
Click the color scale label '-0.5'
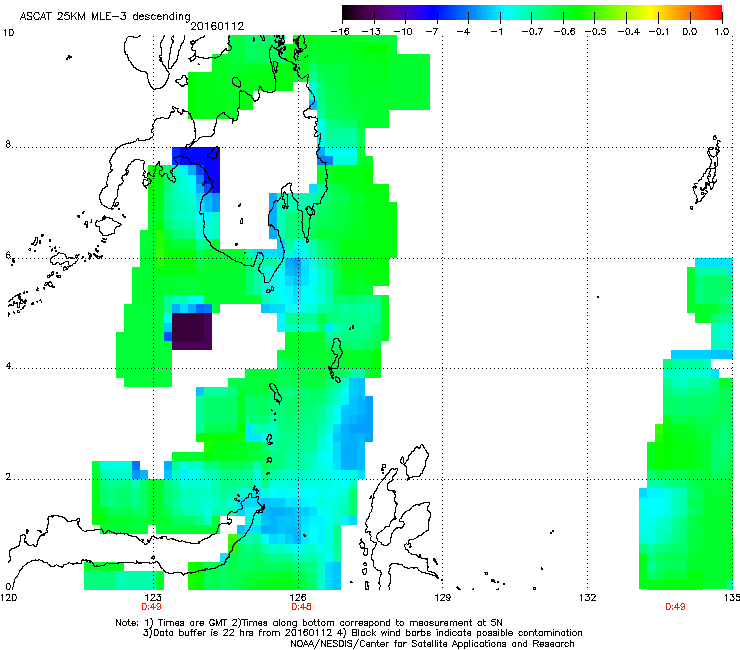(596, 32)
